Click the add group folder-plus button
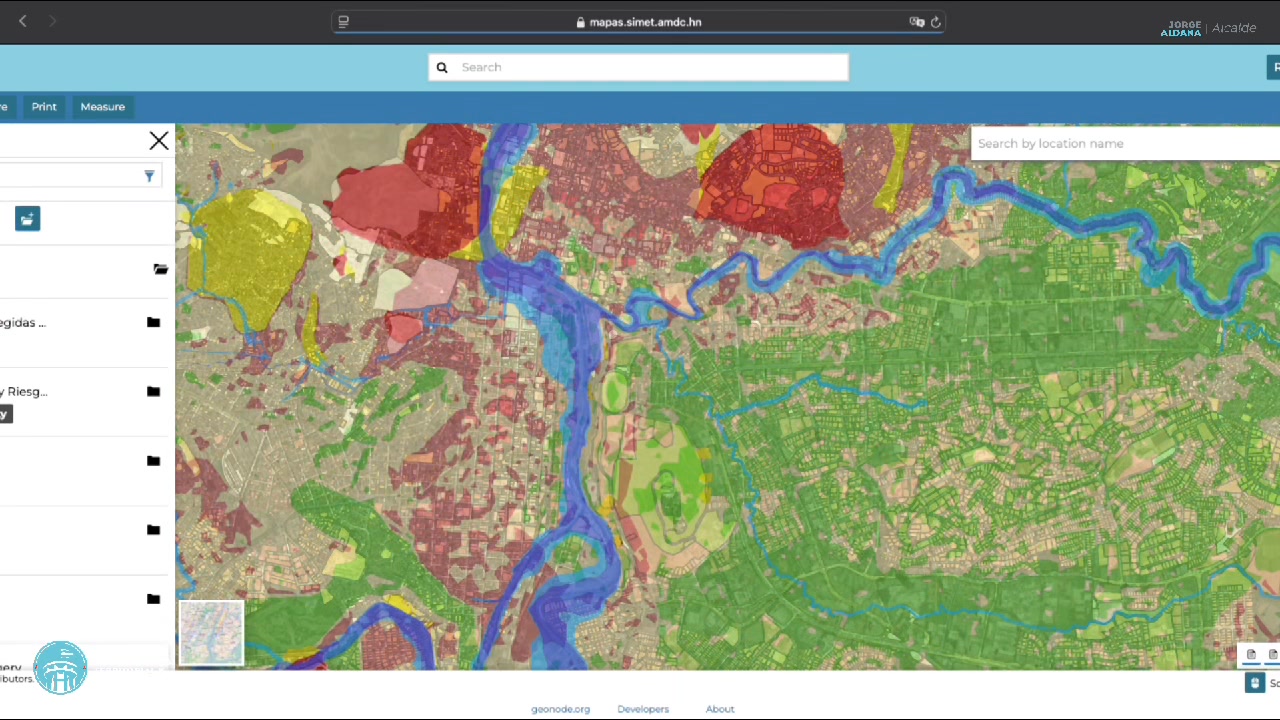Image resolution: width=1280 pixels, height=720 pixels. pyautogui.click(x=27, y=219)
